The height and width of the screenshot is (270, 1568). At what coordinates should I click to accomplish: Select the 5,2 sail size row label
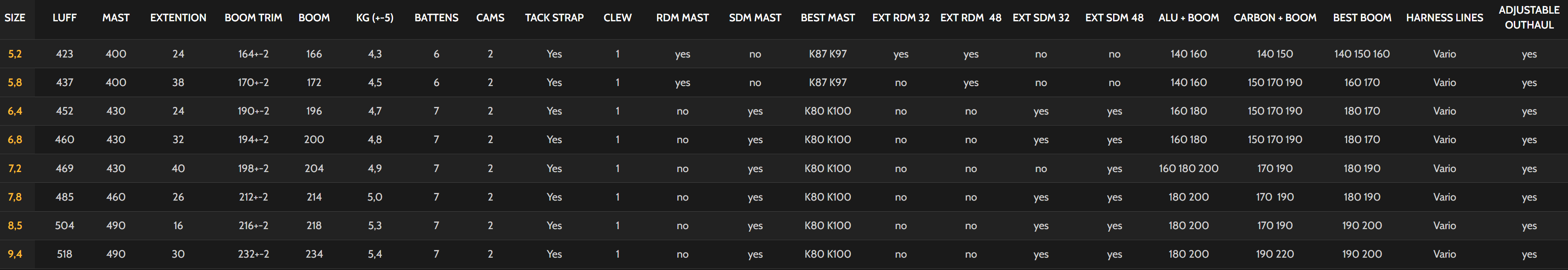coord(15,54)
